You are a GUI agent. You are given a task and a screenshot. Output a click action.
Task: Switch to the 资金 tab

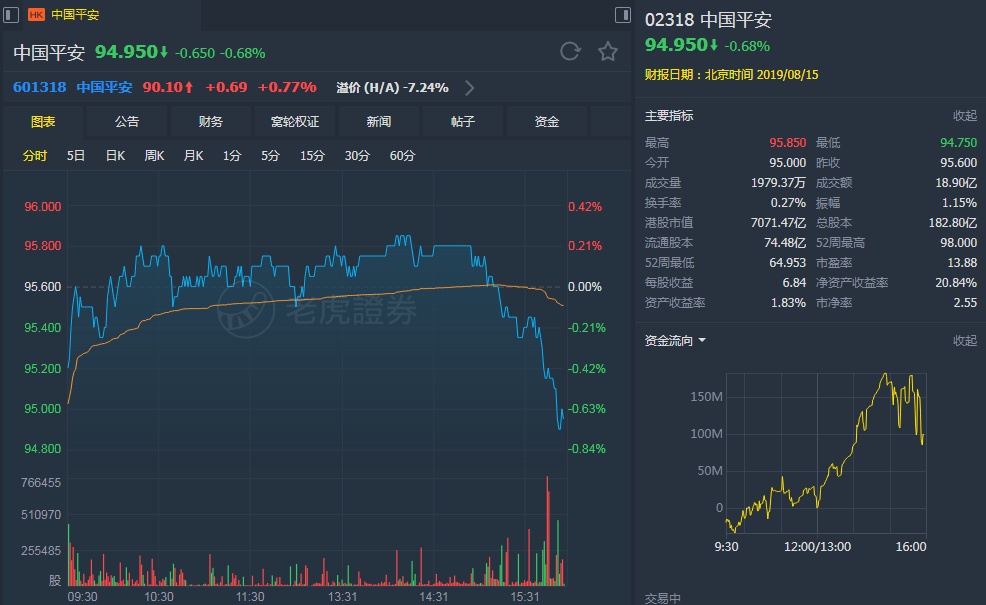pos(547,122)
